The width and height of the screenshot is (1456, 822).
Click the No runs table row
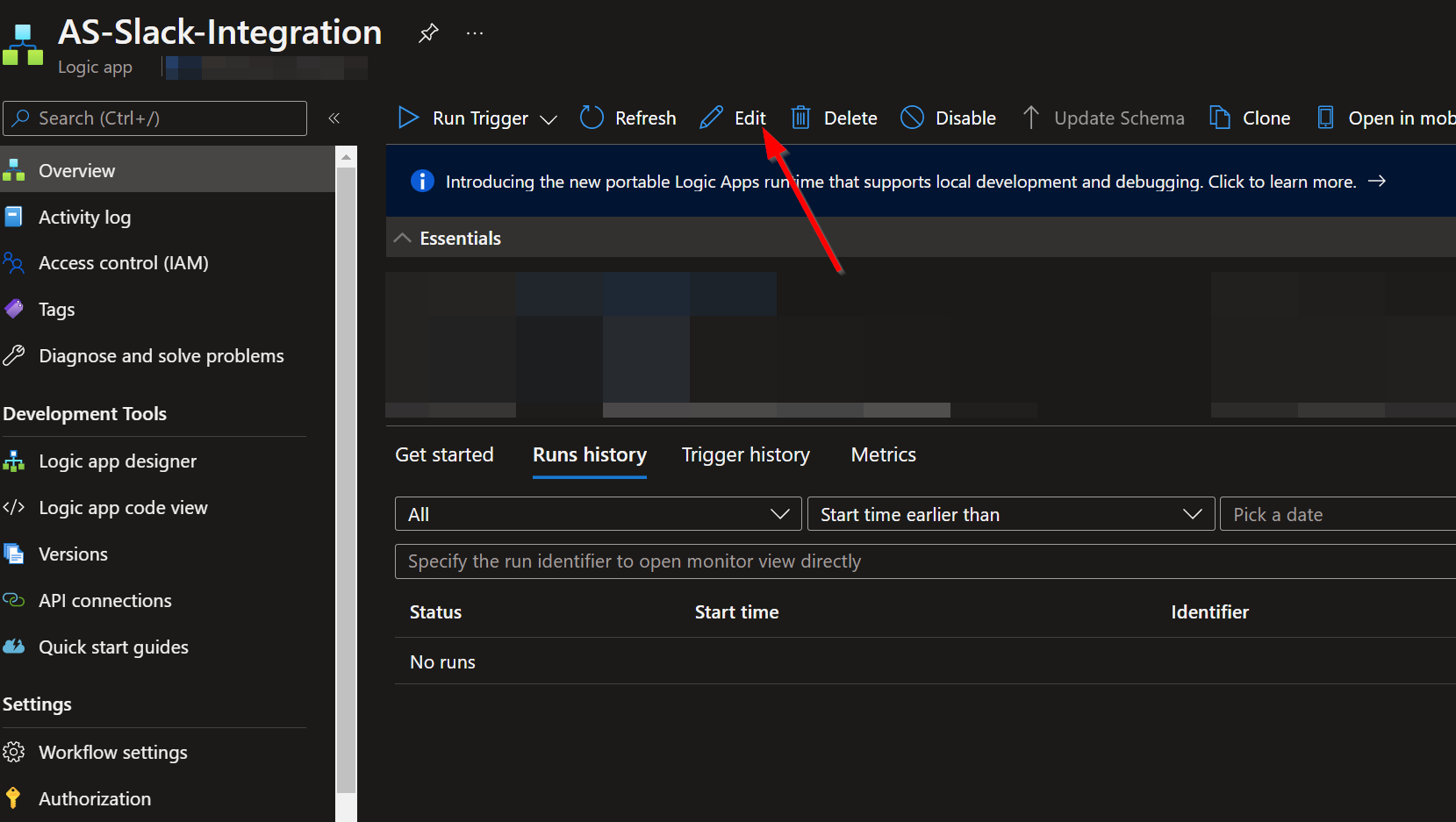pyautogui.click(x=925, y=661)
